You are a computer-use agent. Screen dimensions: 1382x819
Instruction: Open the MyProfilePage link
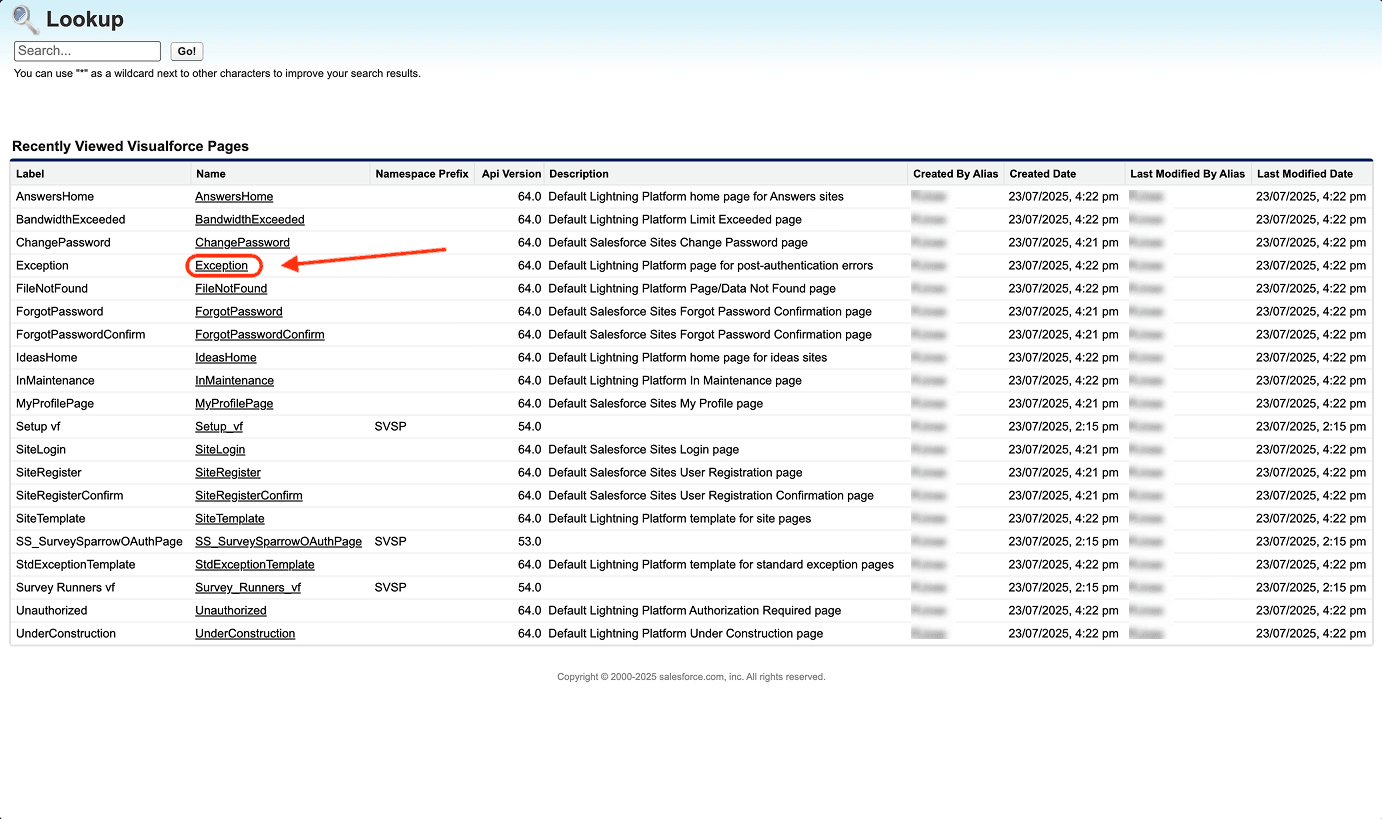(234, 404)
